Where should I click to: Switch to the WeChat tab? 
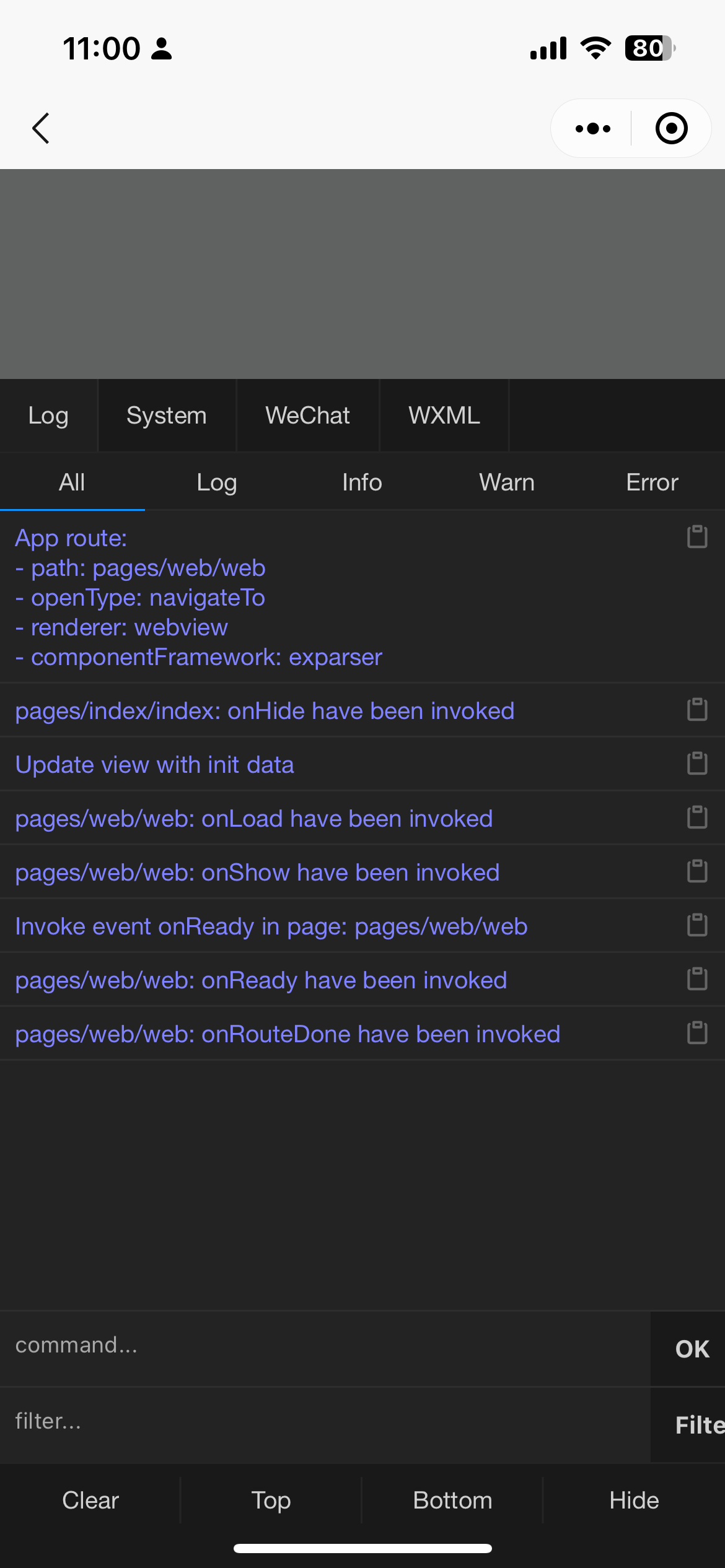pos(307,416)
